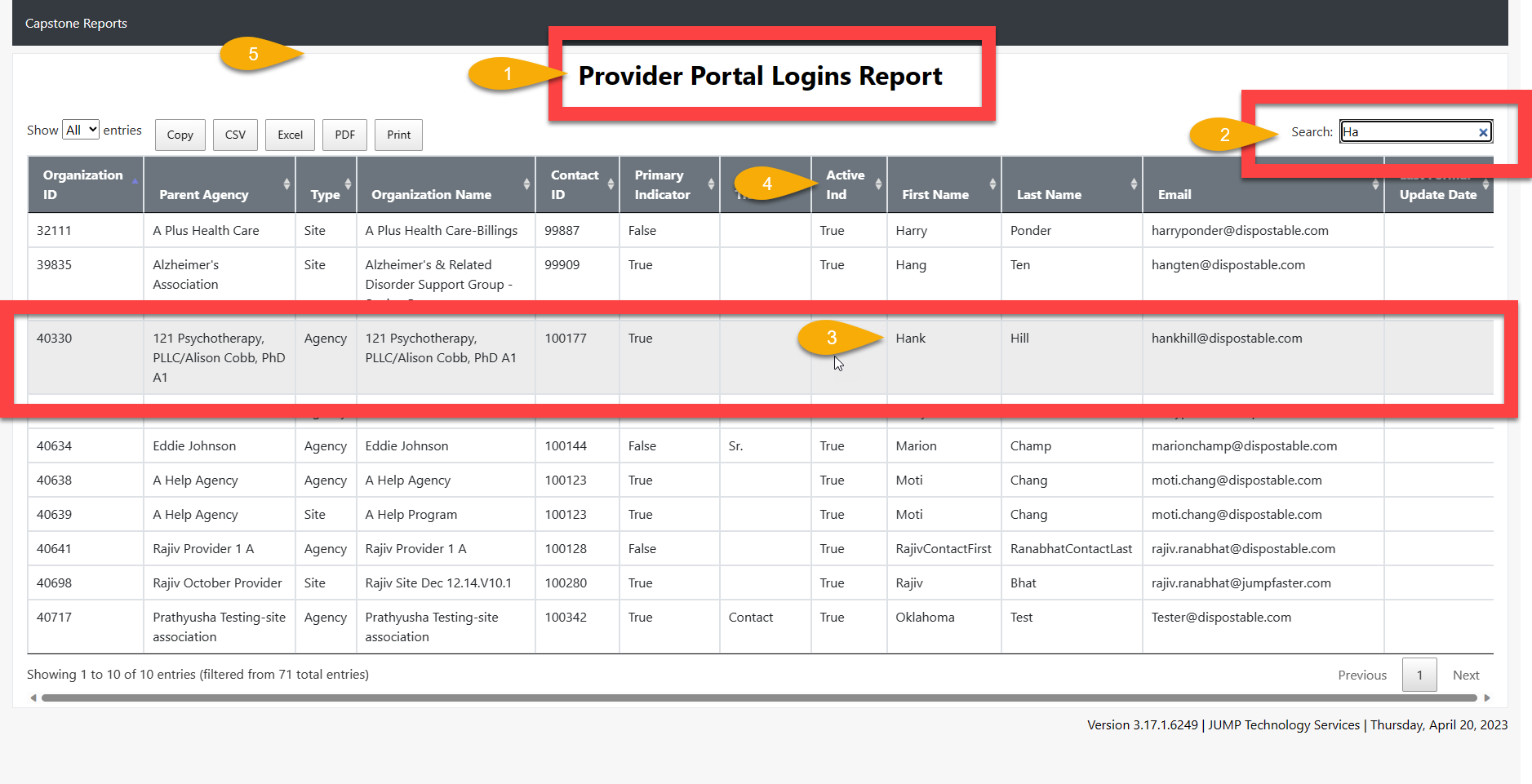The height and width of the screenshot is (784, 1532).
Task: Sort by Organization Name sort icon
Action: [526, 184]
